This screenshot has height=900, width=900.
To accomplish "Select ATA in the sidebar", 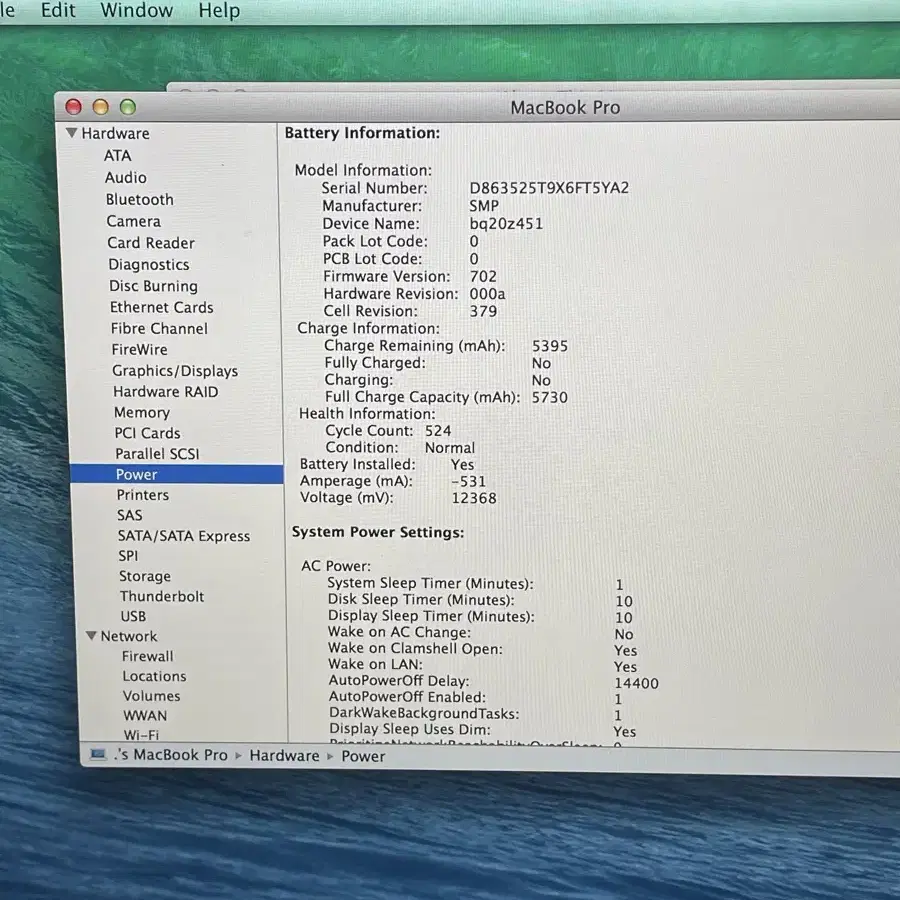I will pyautogui.click(x=118, y=156).
